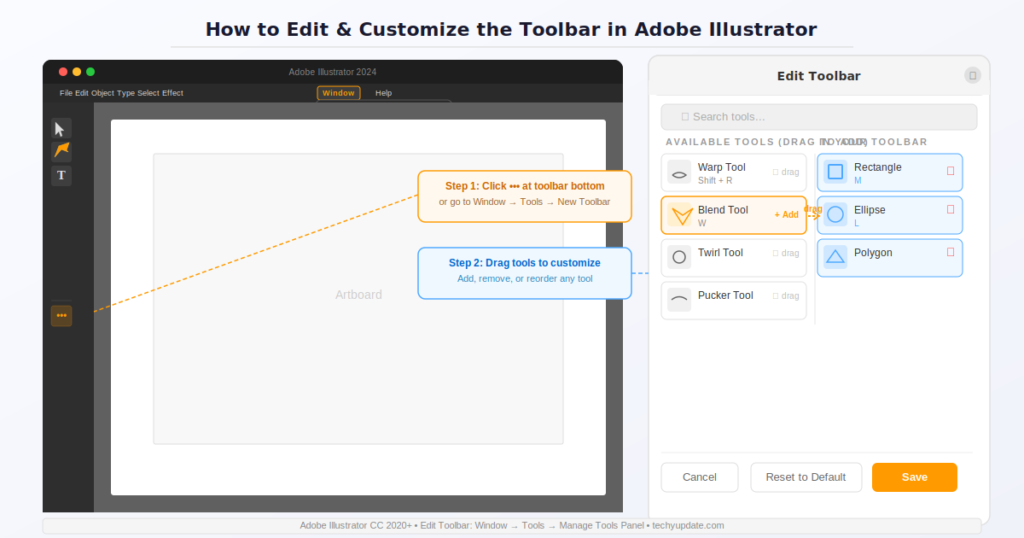The width and height of the screenshot is (1024, 538).
Task: Click the Polygon label
Action: (873, 253)
